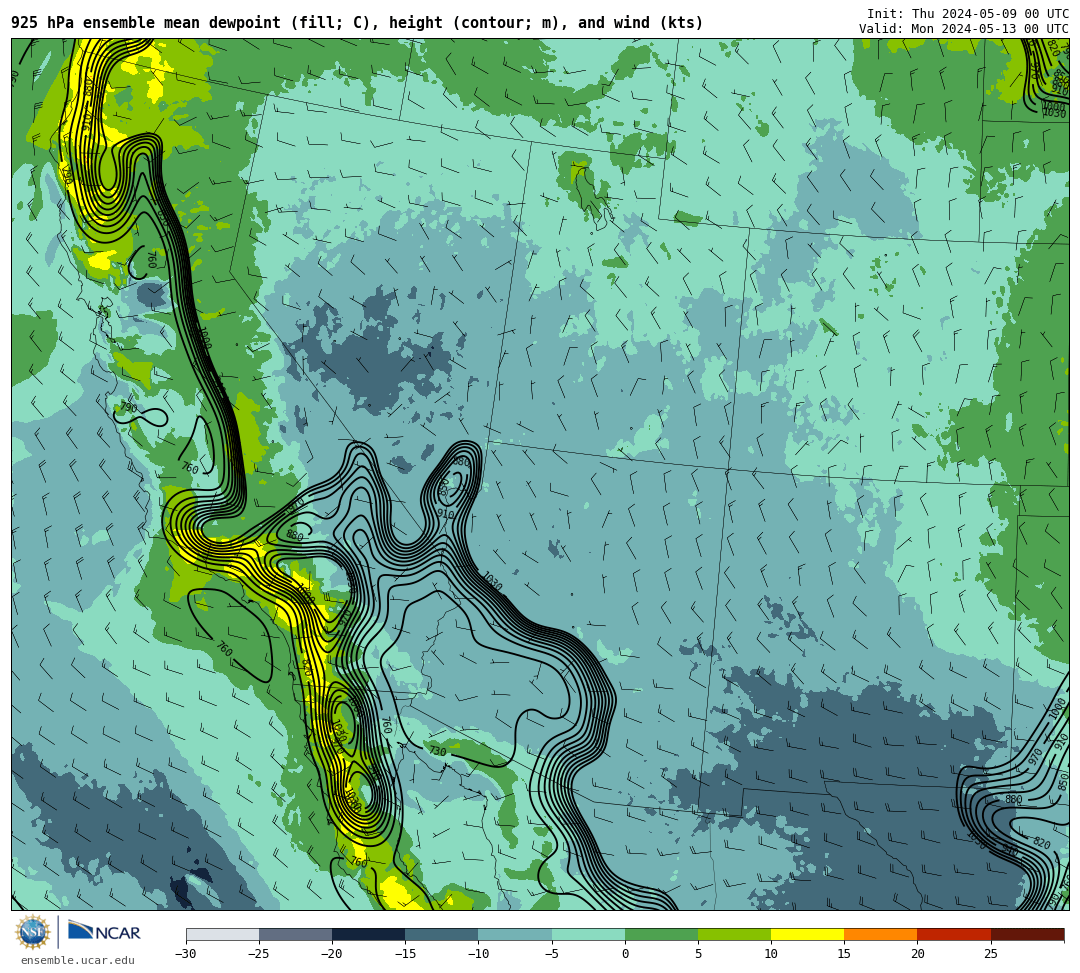Pick the teal -10 to -5 swatch
Viewport: 1080px width, 973px height.
(515, 934)
